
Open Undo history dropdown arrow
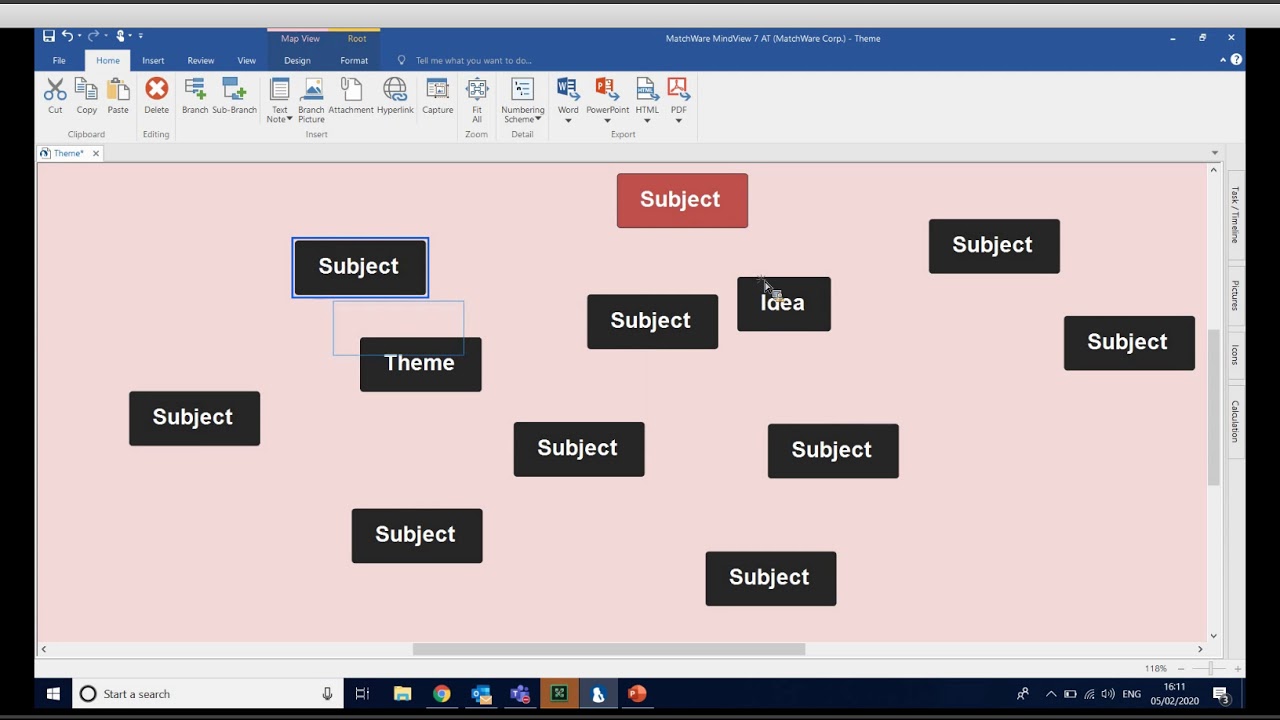(x=80, y=36)
